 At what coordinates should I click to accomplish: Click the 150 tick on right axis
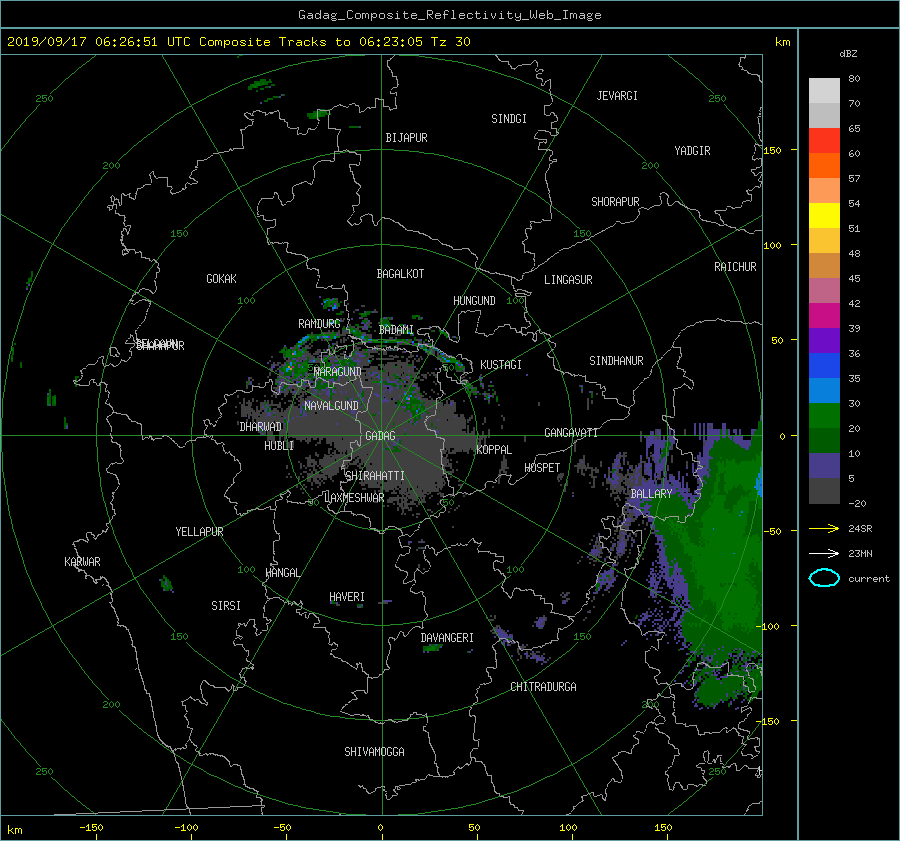tap(773, 150)
